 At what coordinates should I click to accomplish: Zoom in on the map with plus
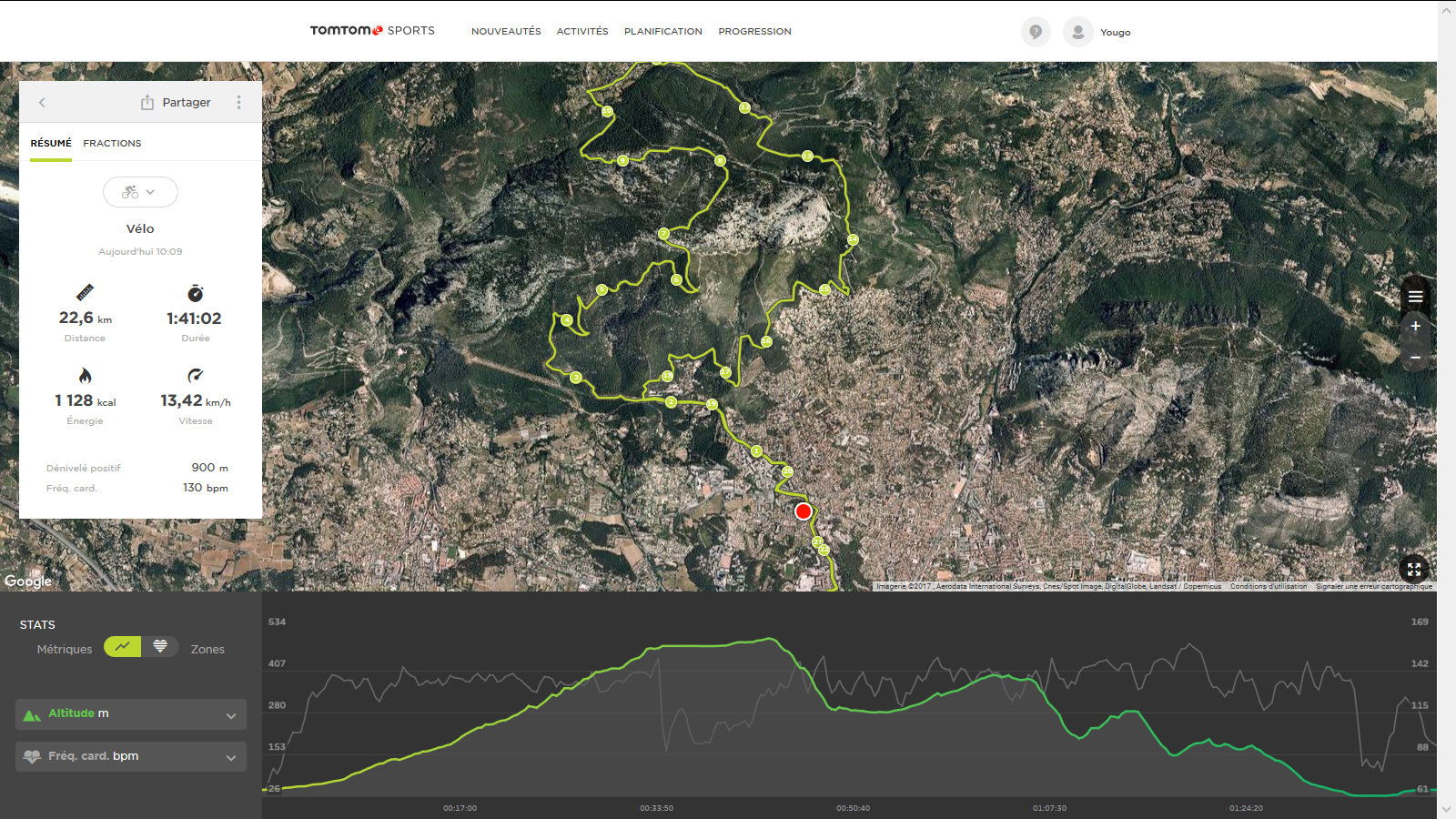tap(1415, 326)
